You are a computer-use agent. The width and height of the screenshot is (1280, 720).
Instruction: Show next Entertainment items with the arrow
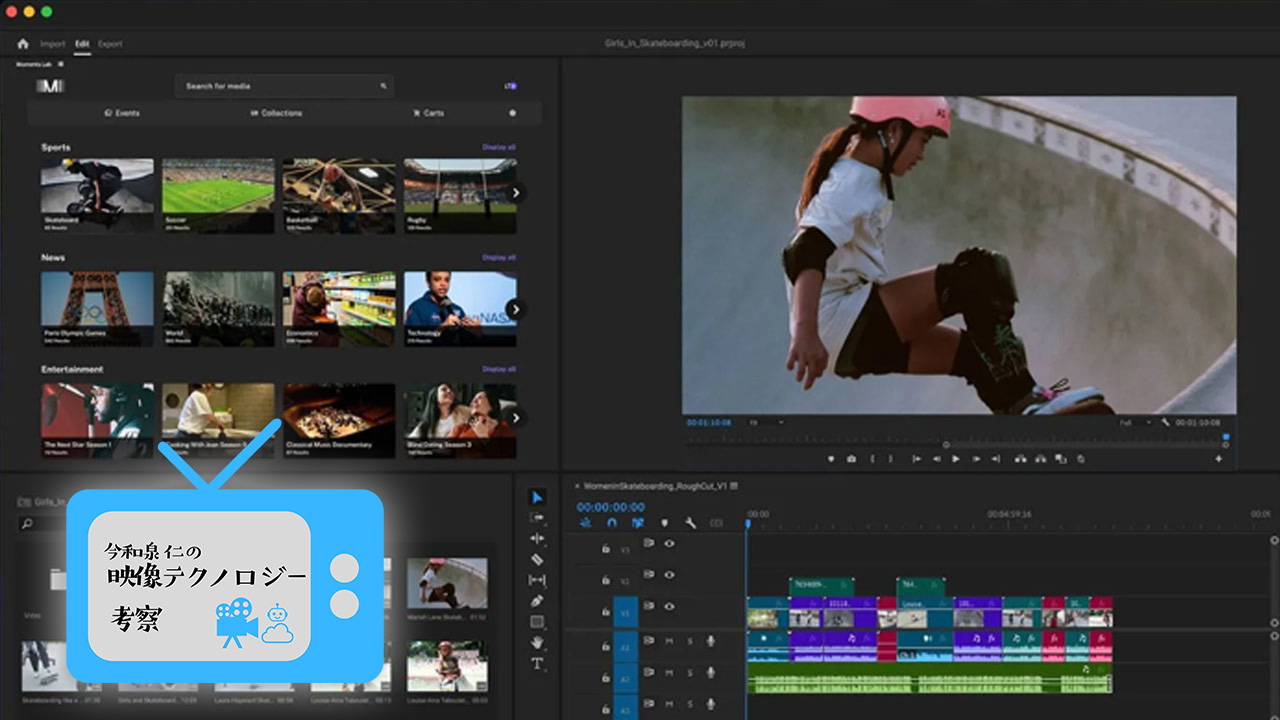(x=515, y=418)
